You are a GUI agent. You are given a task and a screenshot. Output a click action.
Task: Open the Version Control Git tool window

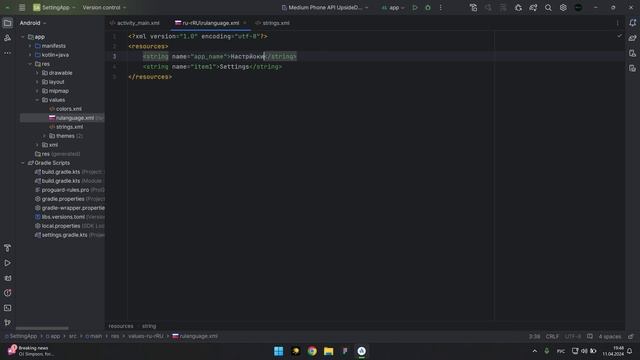(x=7, y=322)
